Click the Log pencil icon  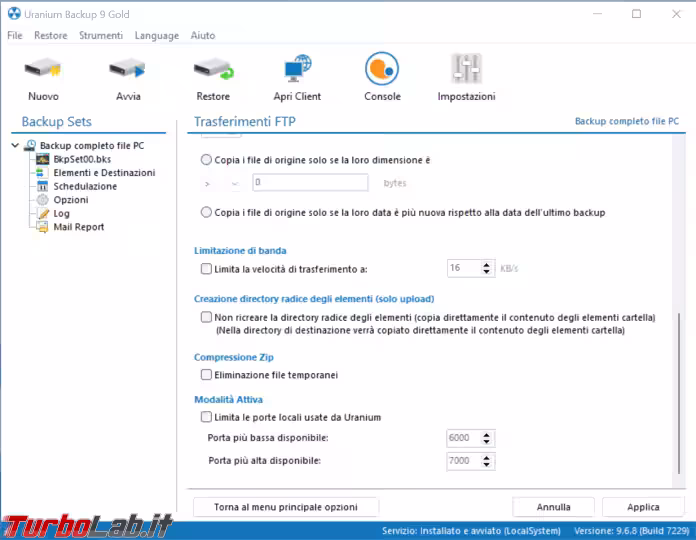[43, 213]
